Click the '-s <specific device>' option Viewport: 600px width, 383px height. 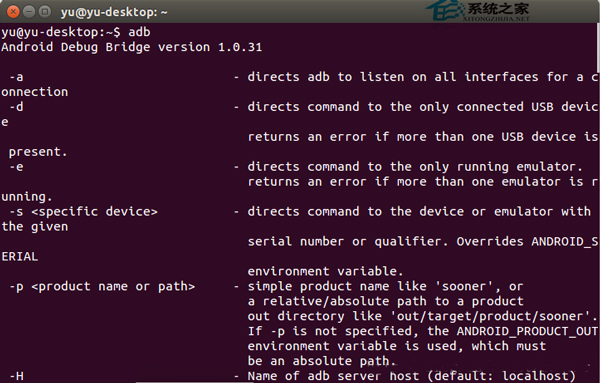(x=83, y=212)
